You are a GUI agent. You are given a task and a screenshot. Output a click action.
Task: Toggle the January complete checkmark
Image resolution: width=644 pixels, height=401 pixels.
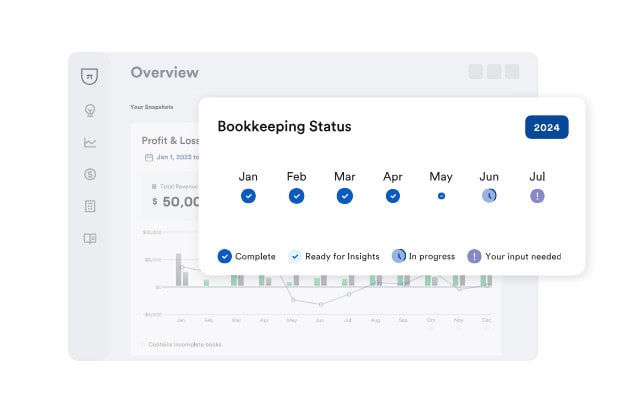pos(248,196)
